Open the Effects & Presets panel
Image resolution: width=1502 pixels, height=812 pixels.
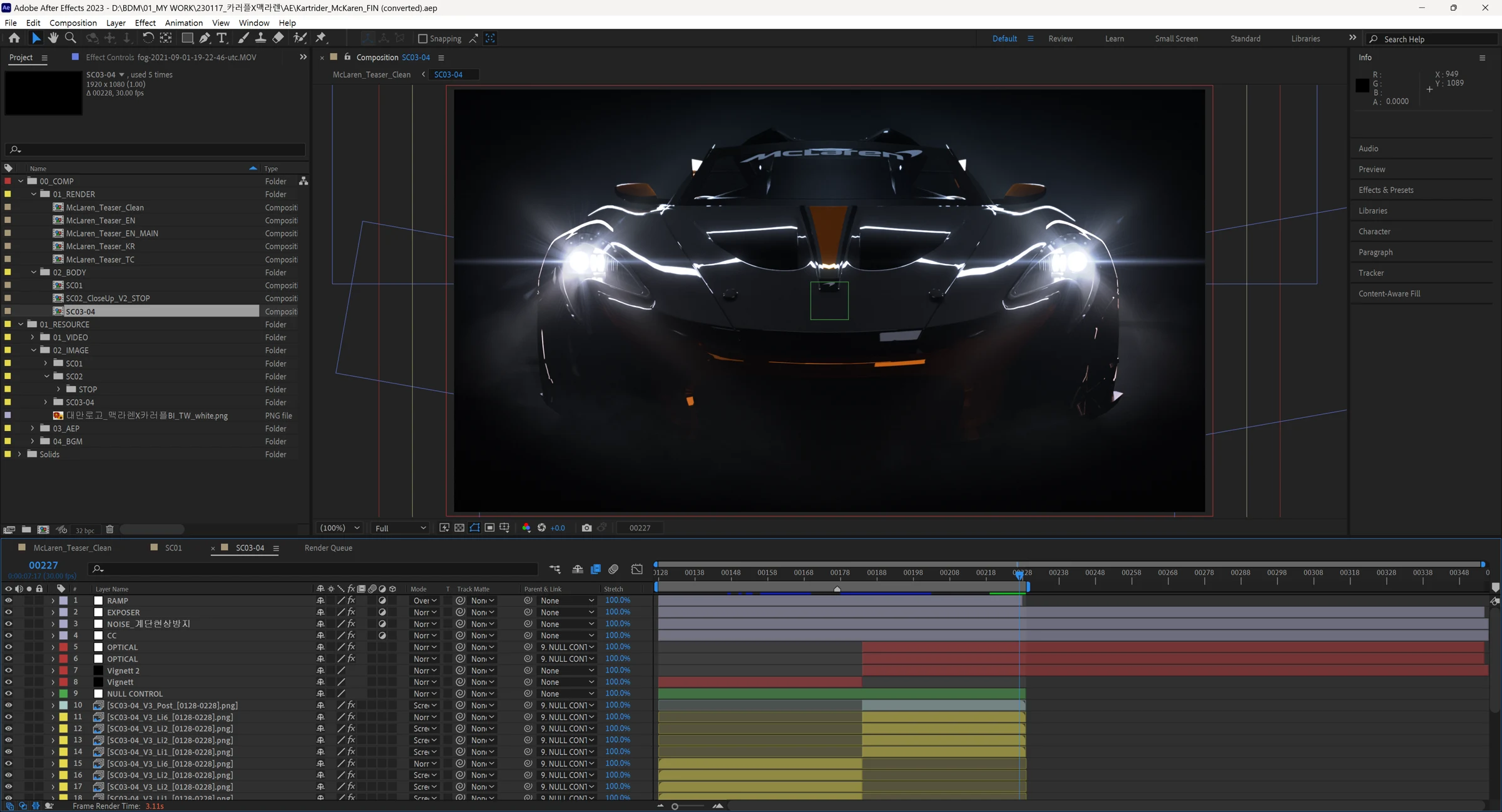[1386, 190]
